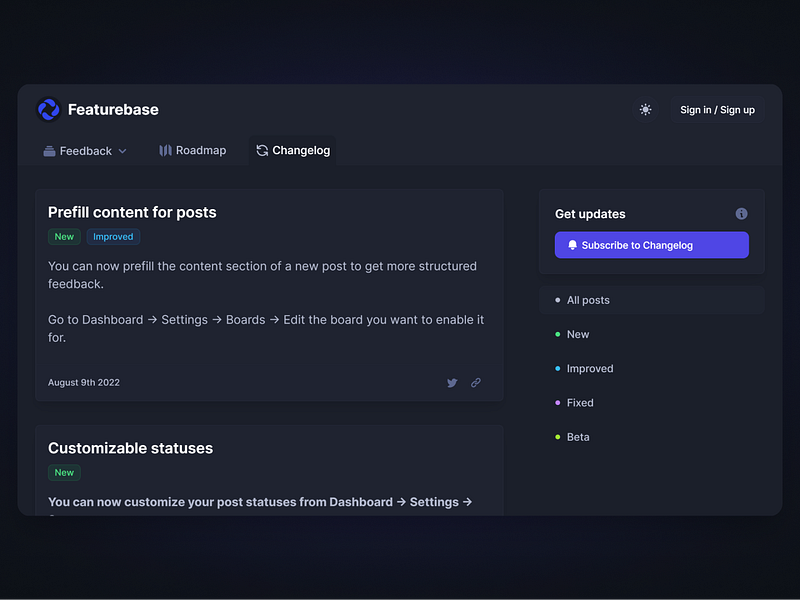The width and height of the screenshot is (800, 600).
Task: Switch to the Roadmap tab
Action: click(193, 150)
